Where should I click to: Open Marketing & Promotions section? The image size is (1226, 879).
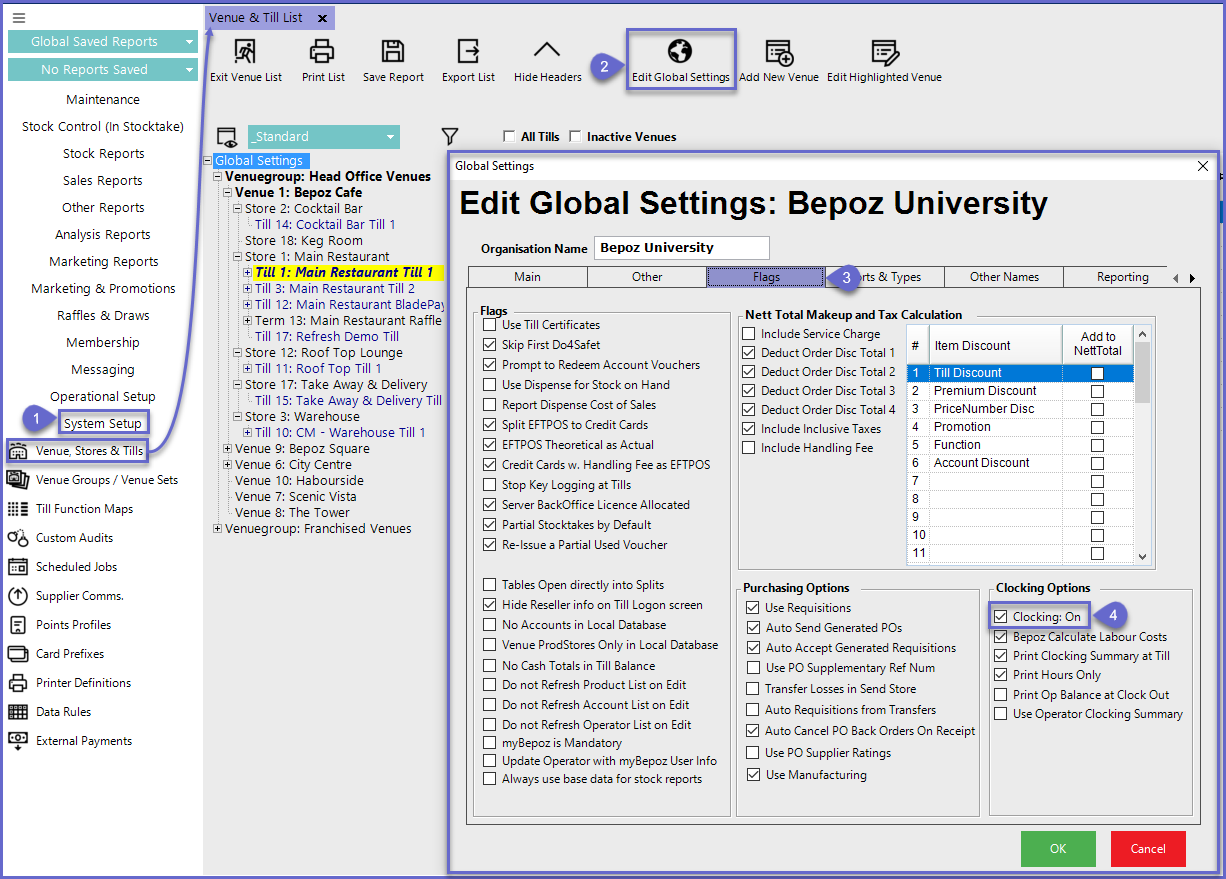pos(103,289)
